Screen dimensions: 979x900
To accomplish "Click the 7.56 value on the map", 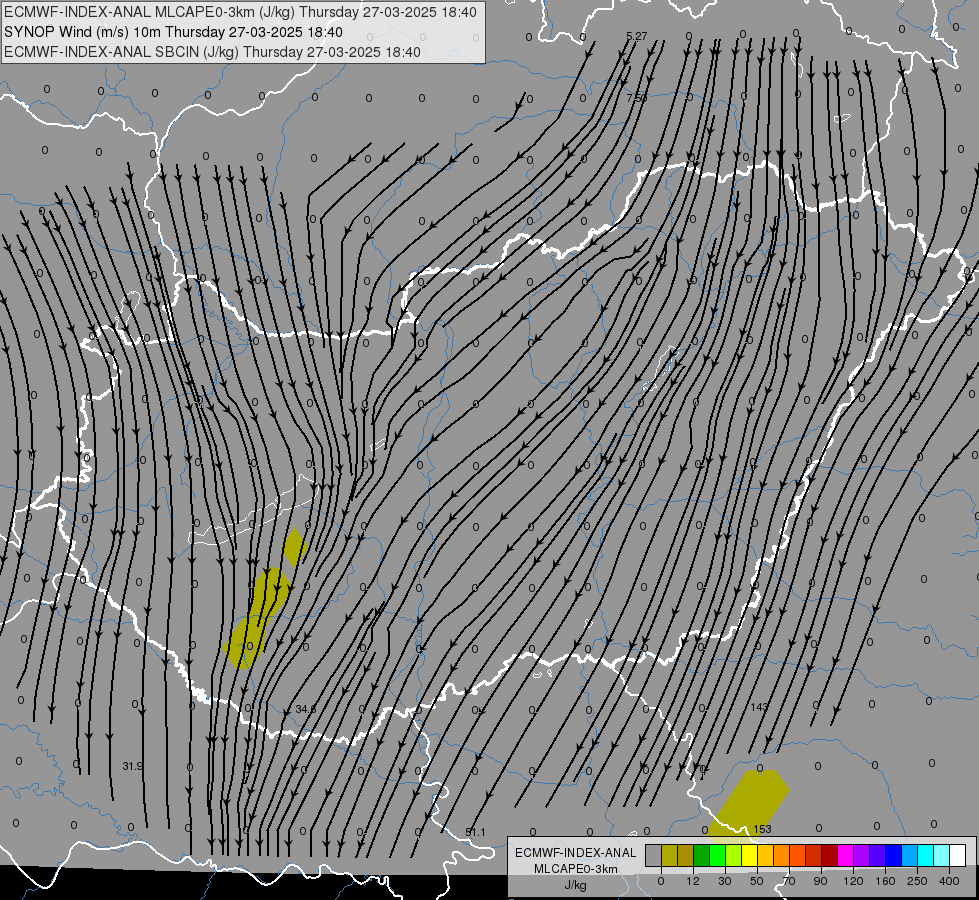I will pos(636,97).
